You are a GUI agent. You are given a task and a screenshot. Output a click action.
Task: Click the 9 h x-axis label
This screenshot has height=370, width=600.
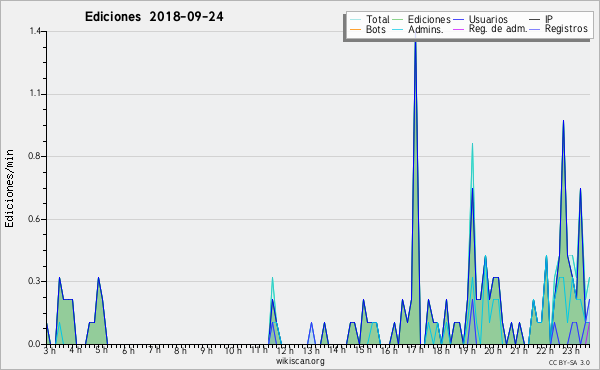207,351
